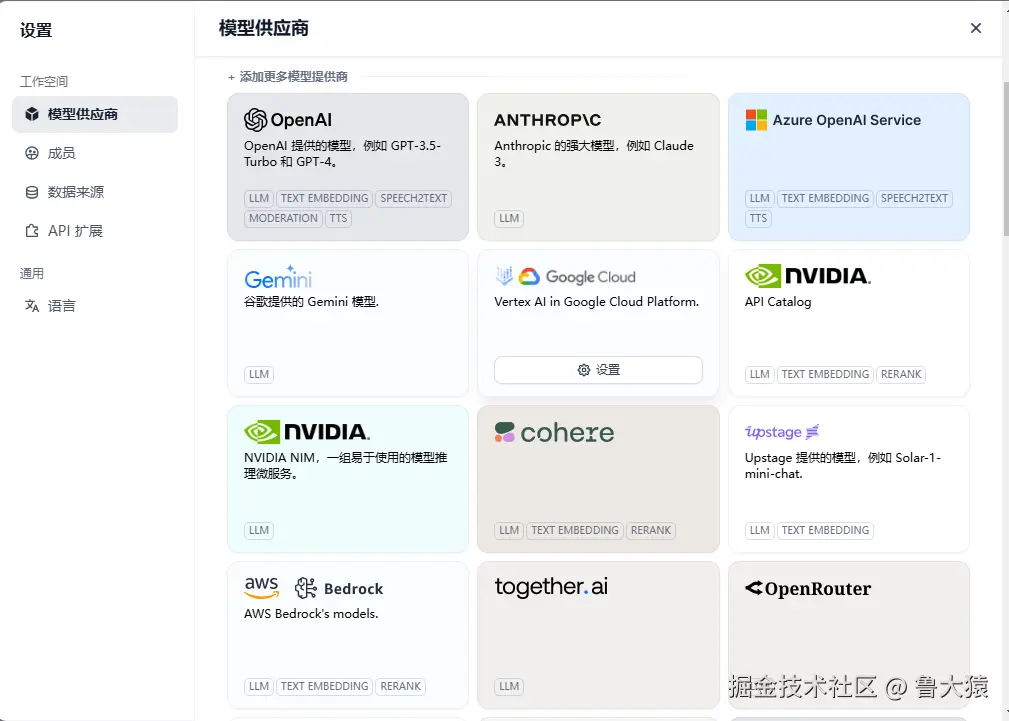Click the cube icon beside 模型供应商
1009x721 pixels.
[x=32, y=115]
